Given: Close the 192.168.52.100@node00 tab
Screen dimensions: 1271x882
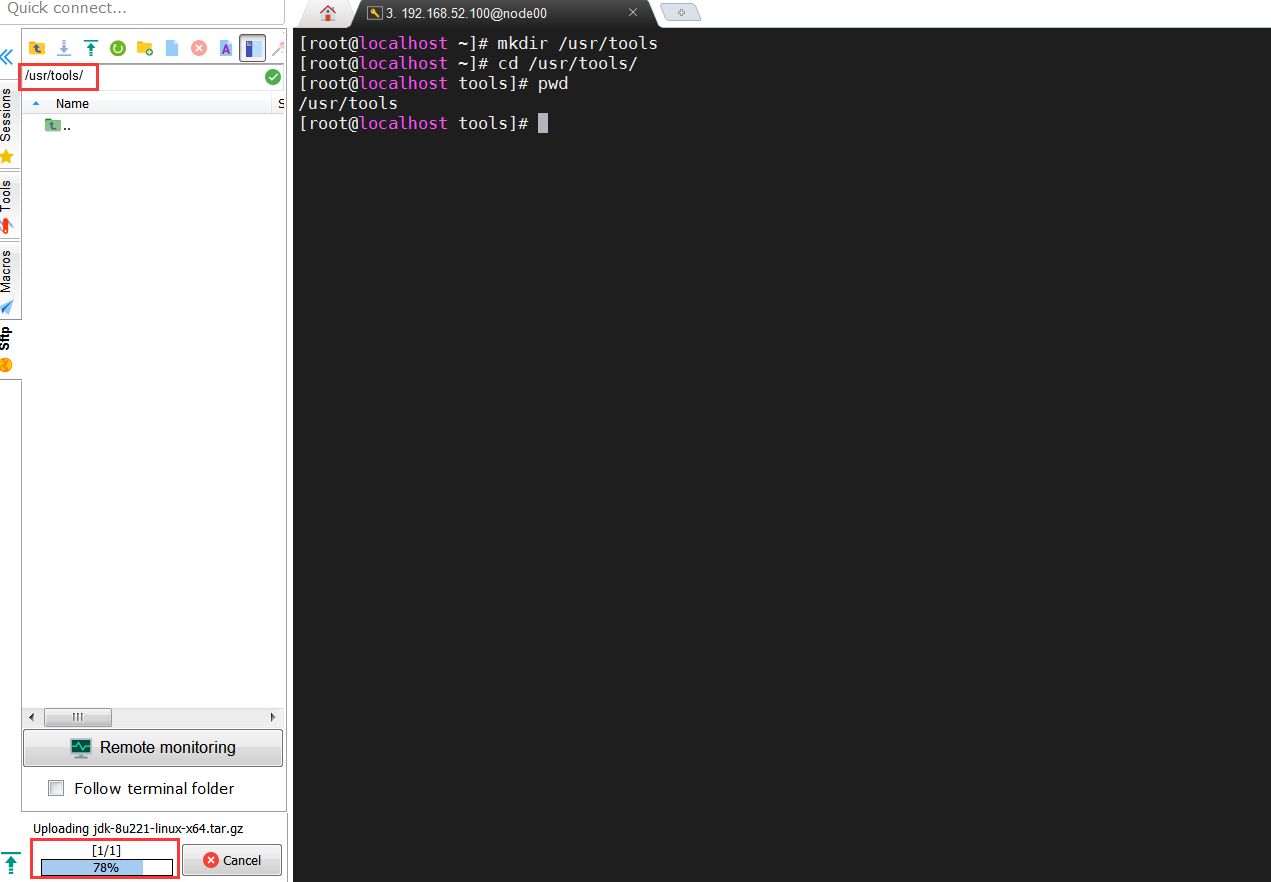Looking at the screenshot, I should click(x=633, y=13).
